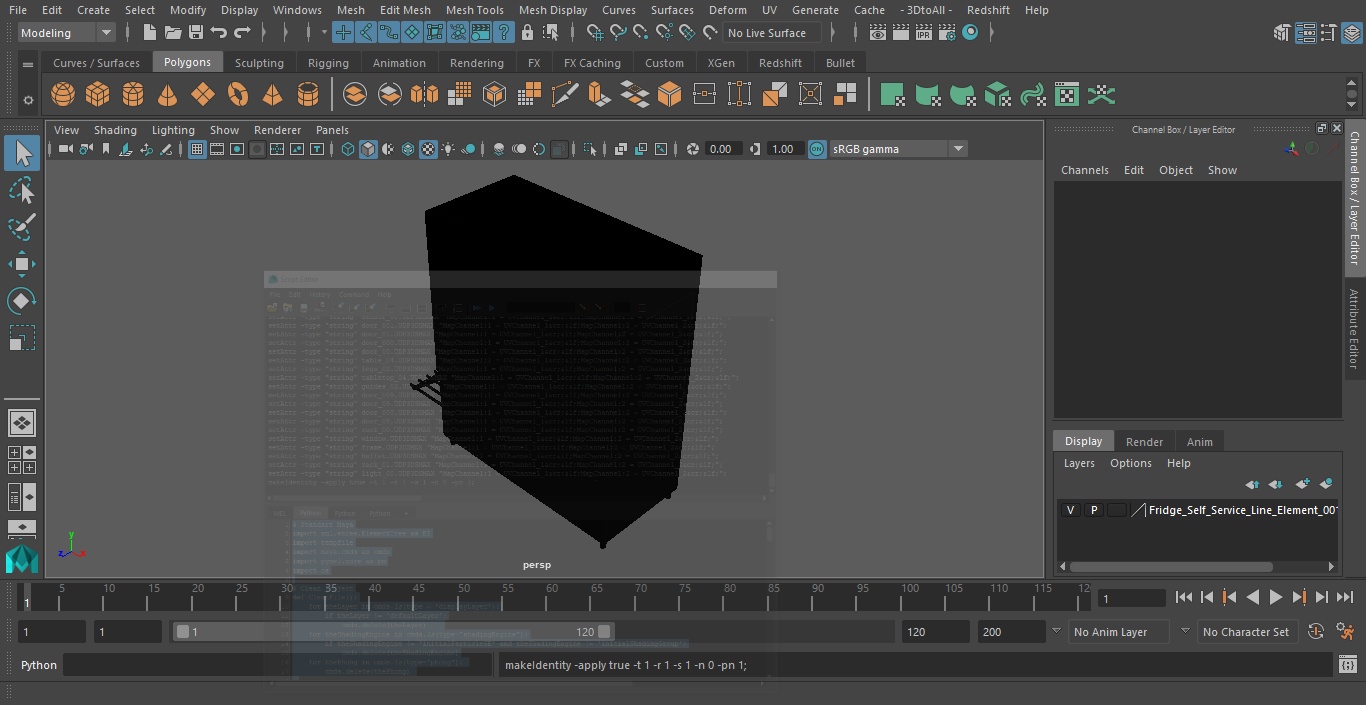
Task: Activate the Select tool in the toolbox
Action: [22, 153]
